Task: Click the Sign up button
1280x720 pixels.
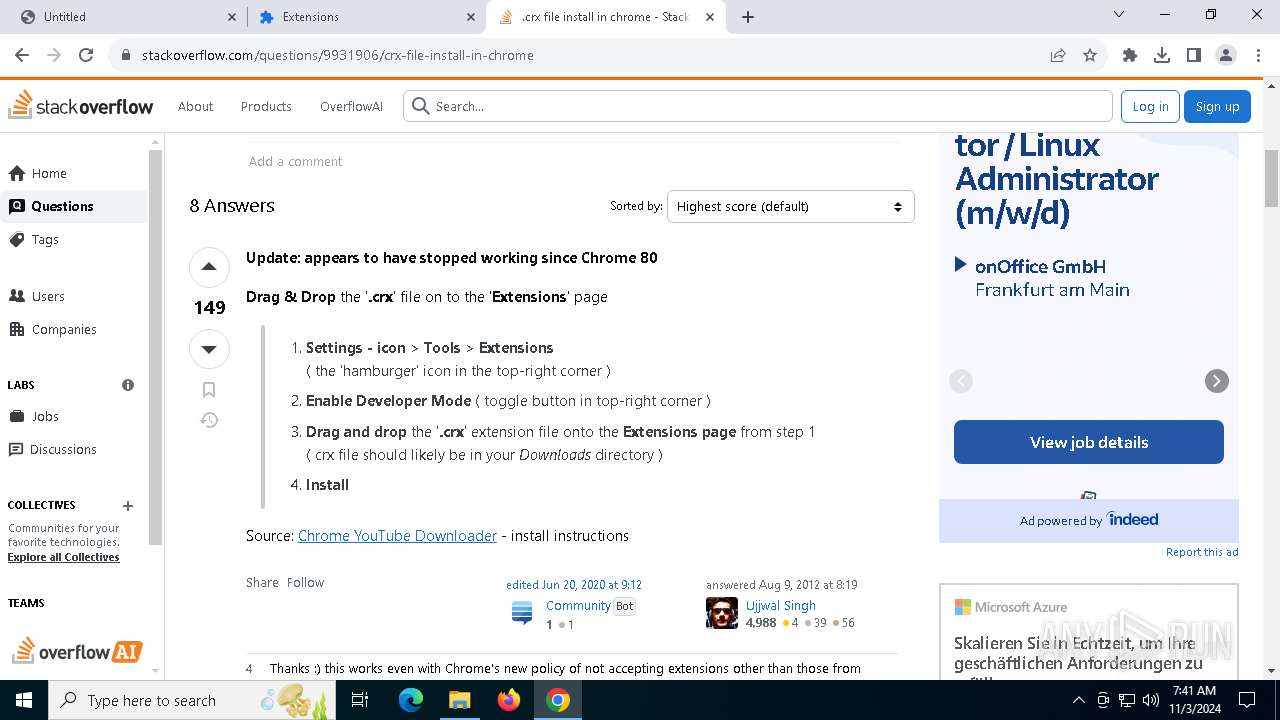Action: [1217, 106]
